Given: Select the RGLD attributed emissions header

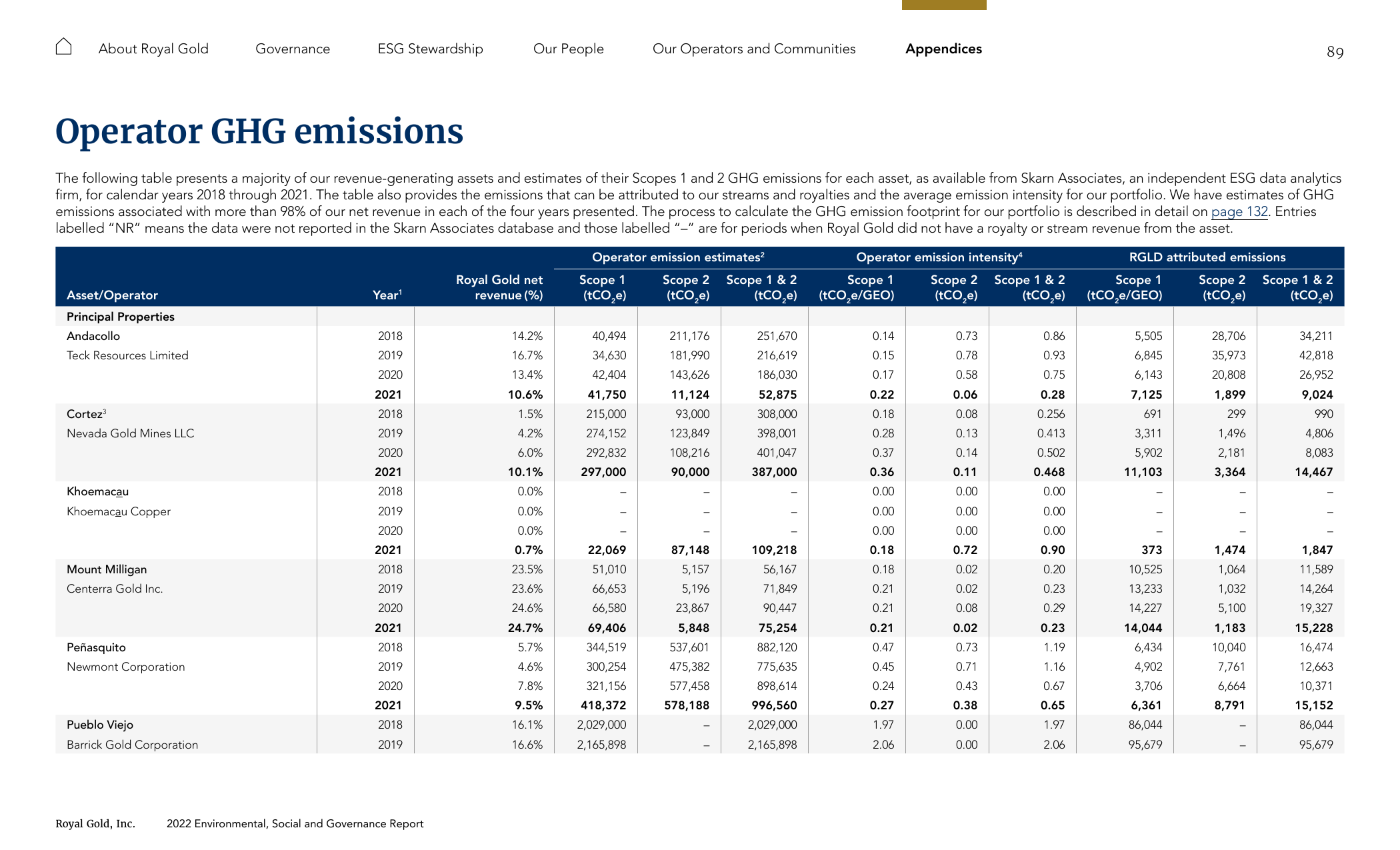Looking at the screenshot, I should pos(1207,257).
